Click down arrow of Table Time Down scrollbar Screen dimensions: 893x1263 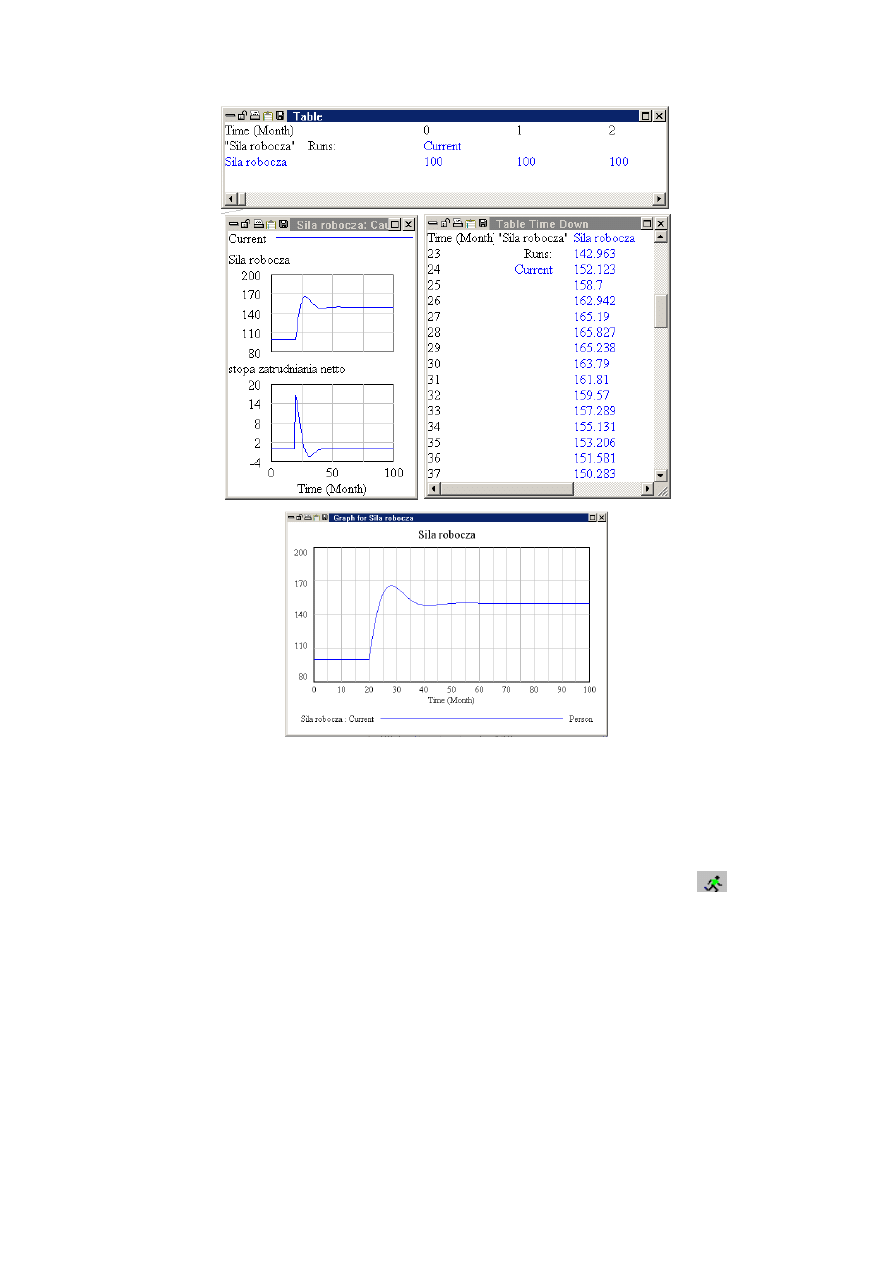tap(660, 474)
